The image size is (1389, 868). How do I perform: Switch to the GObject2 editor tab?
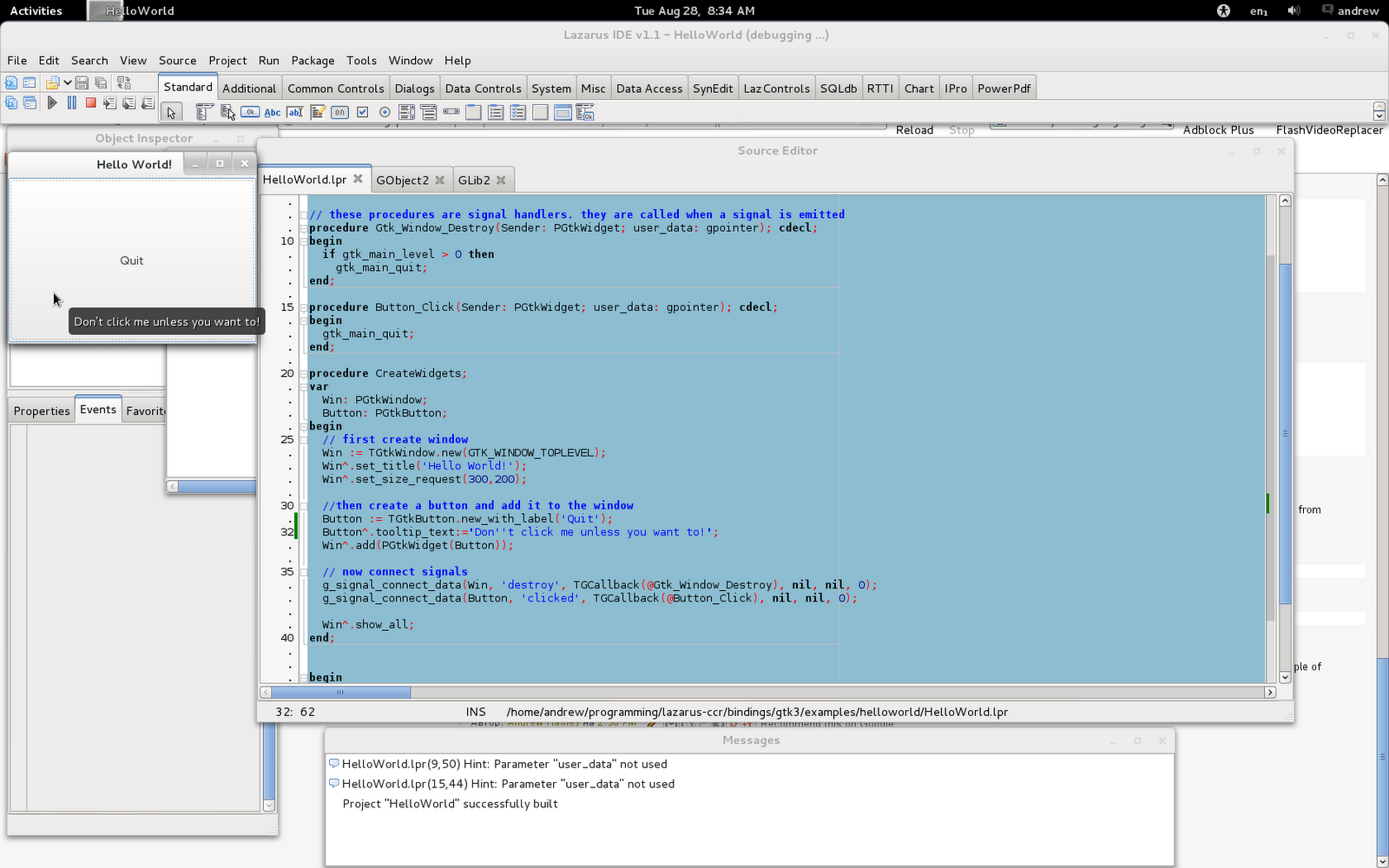402,180
